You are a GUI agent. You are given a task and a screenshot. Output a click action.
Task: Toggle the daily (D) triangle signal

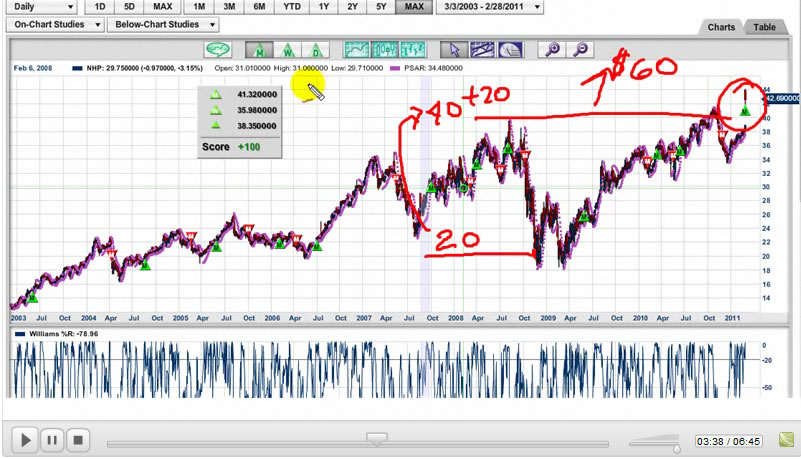pyautogui.click(x=315, y=50)
